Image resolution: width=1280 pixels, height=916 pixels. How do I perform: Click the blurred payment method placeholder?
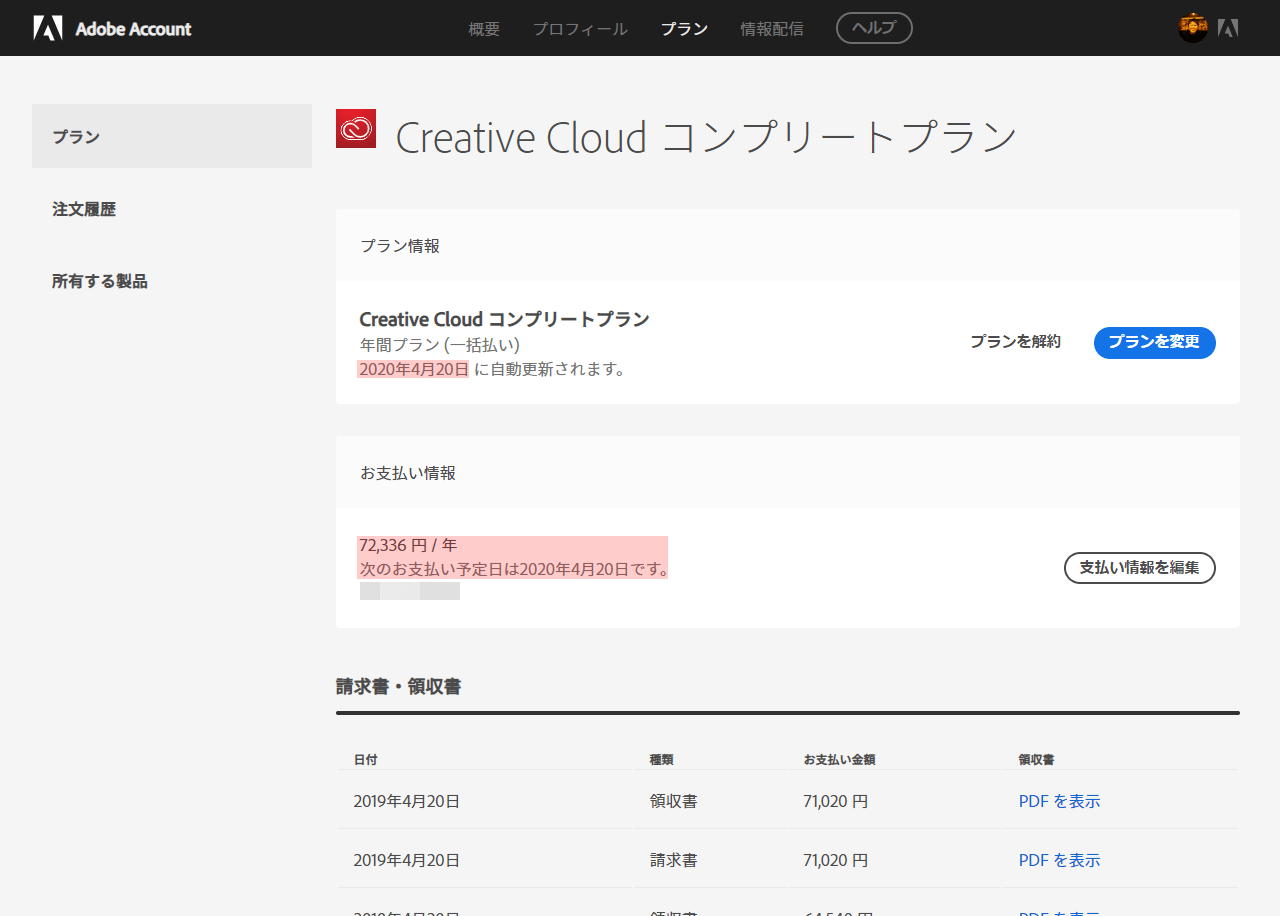[410, 591]
